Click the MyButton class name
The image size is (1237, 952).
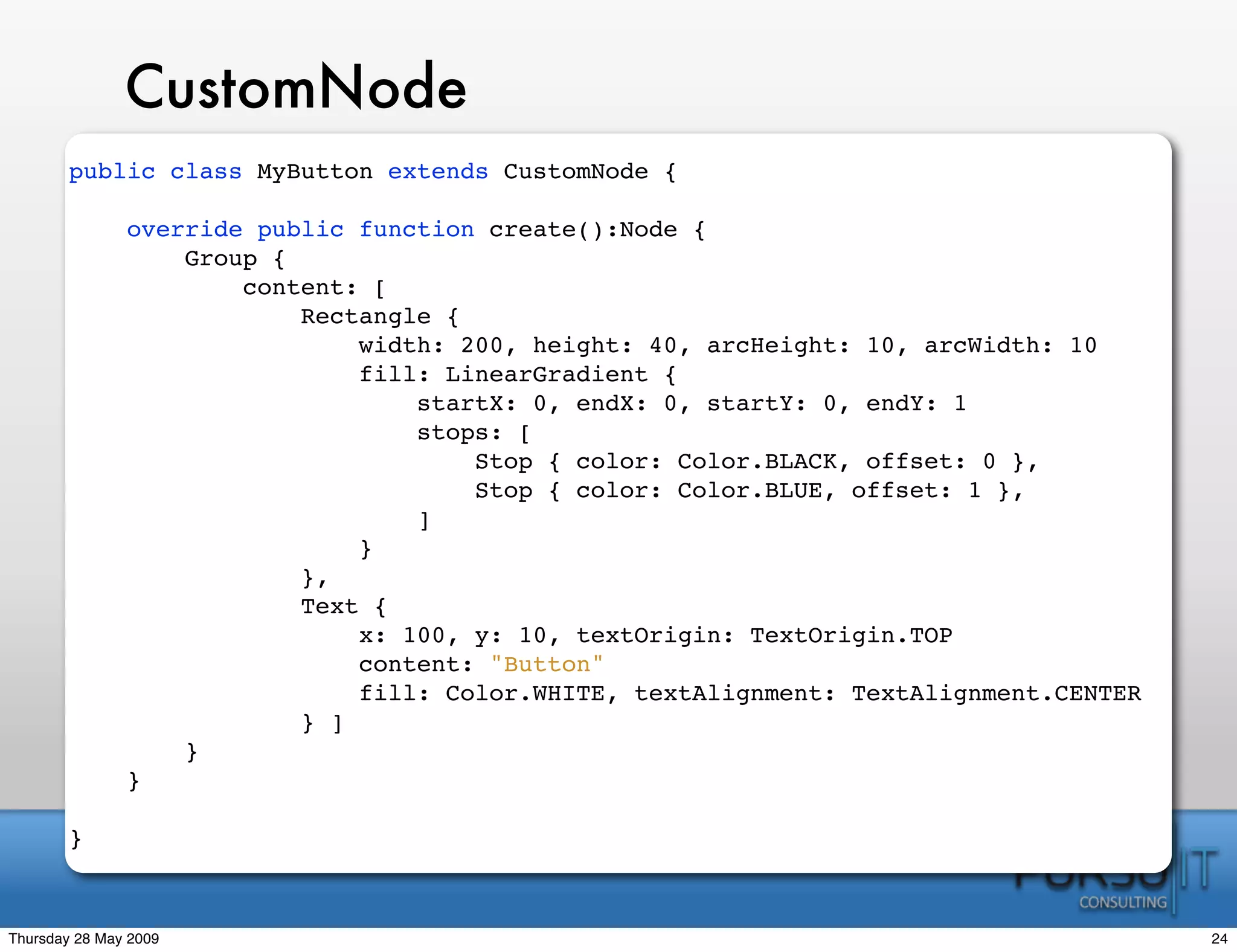pyautogui.click(x=314, y=172)
